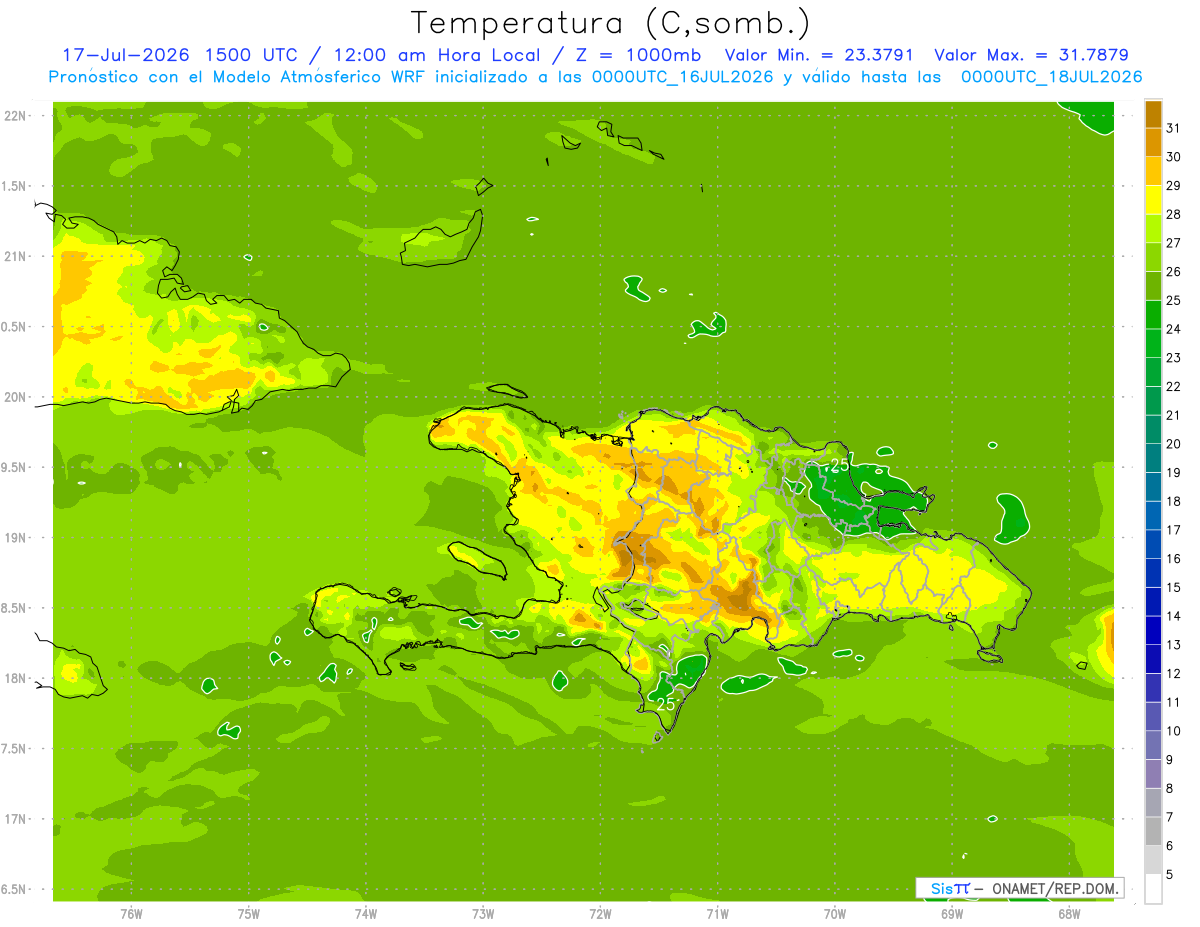This screenshot has height=927, width=1200.
Task: Click the 68W longitude label
Action: 1069,913
